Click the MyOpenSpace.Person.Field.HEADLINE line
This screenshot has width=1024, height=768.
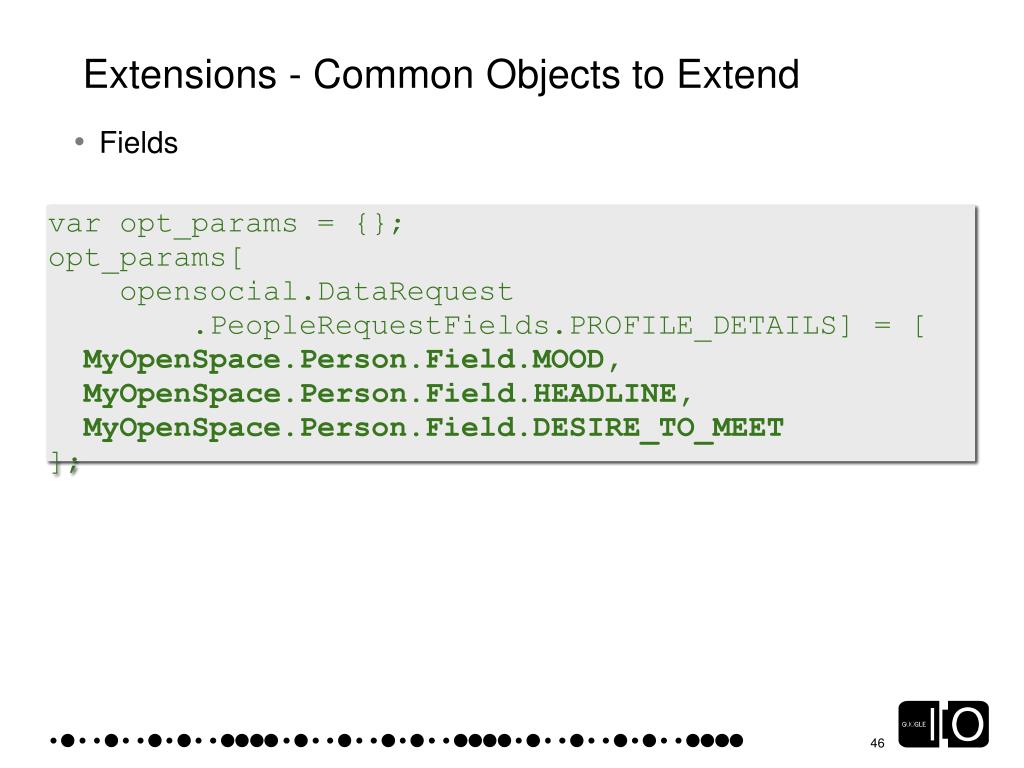pyautogui.click(x=387, y=394)
